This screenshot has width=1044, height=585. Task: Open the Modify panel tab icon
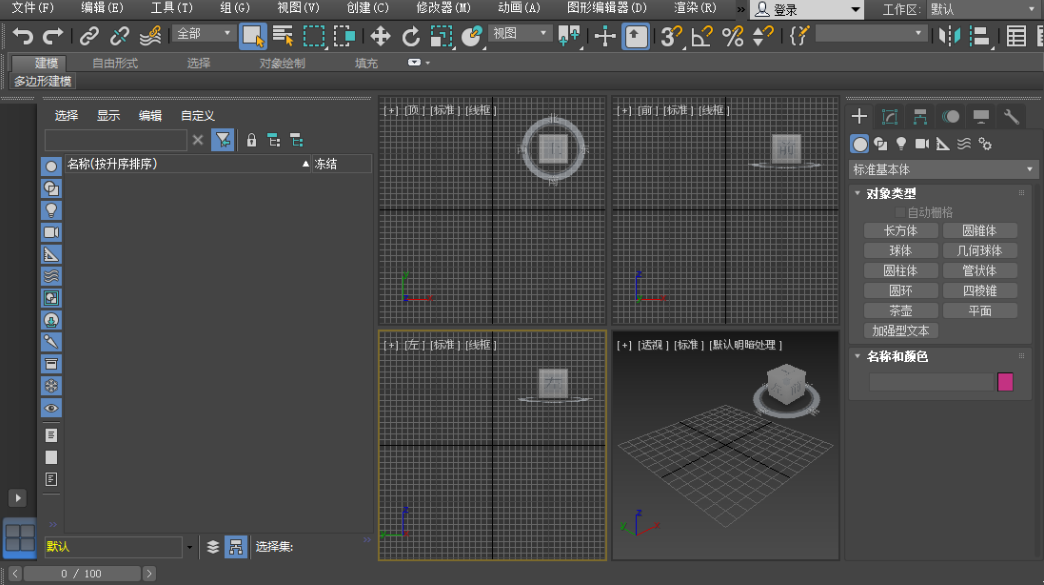pyautogui.click(x=890, y=116)
